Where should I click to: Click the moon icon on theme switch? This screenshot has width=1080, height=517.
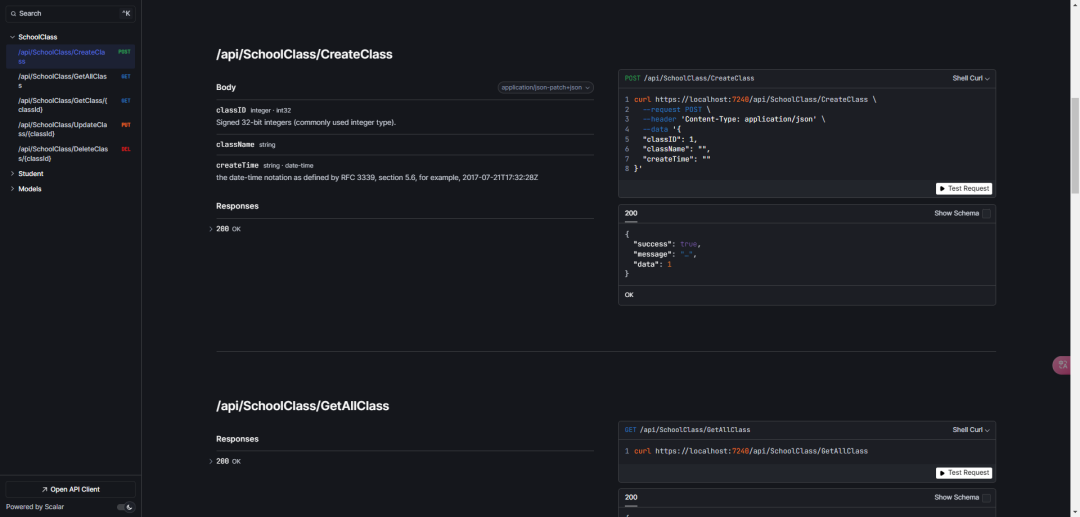coord(129,507)
